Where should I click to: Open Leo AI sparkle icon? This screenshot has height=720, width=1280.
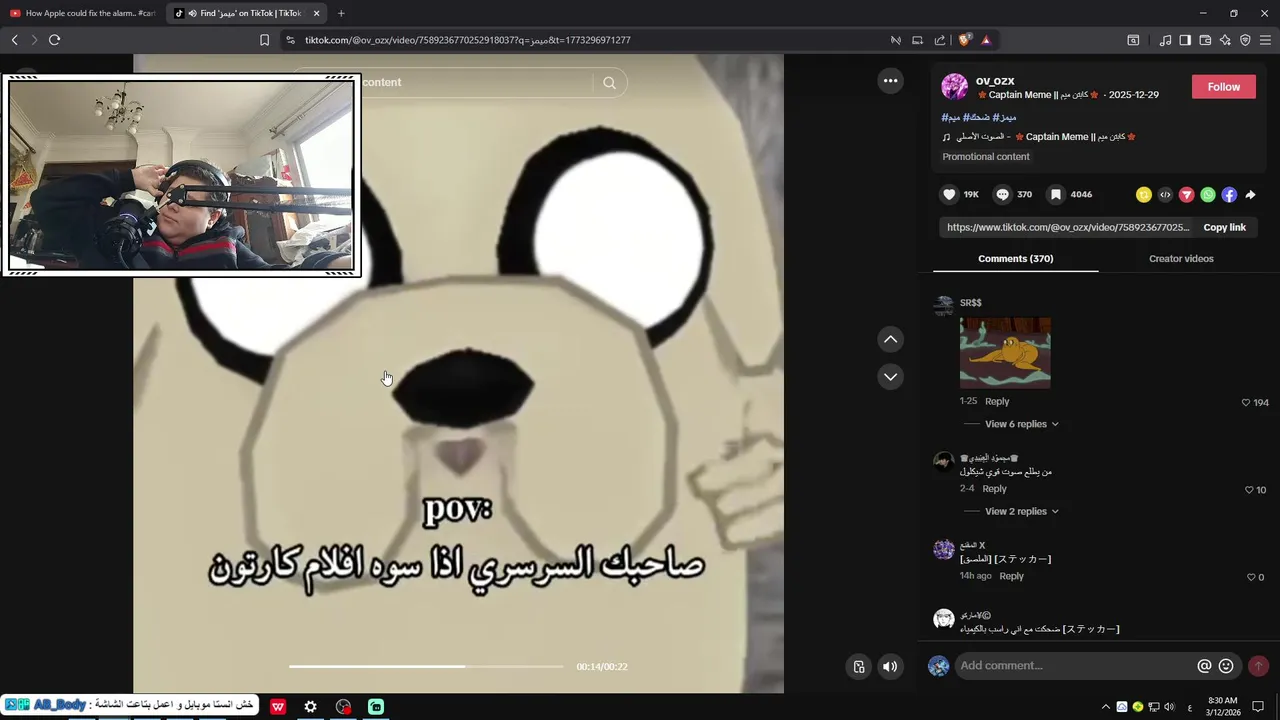coord(1225,40)
